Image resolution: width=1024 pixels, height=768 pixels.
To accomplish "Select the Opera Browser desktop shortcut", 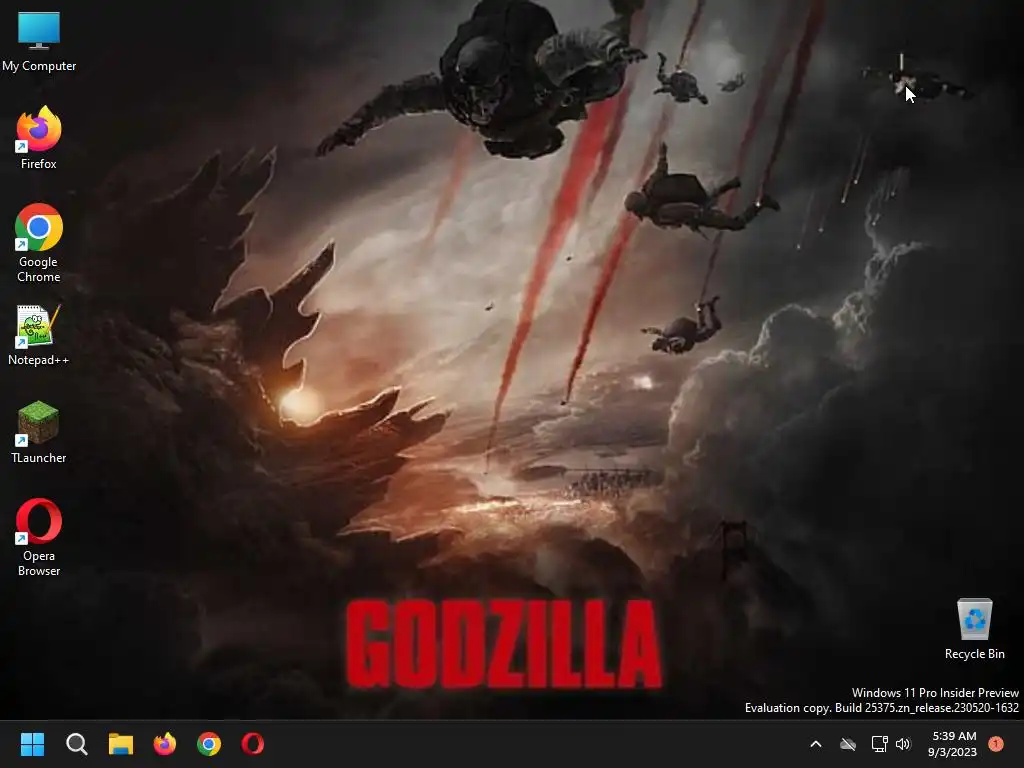I will pos(39,537).
